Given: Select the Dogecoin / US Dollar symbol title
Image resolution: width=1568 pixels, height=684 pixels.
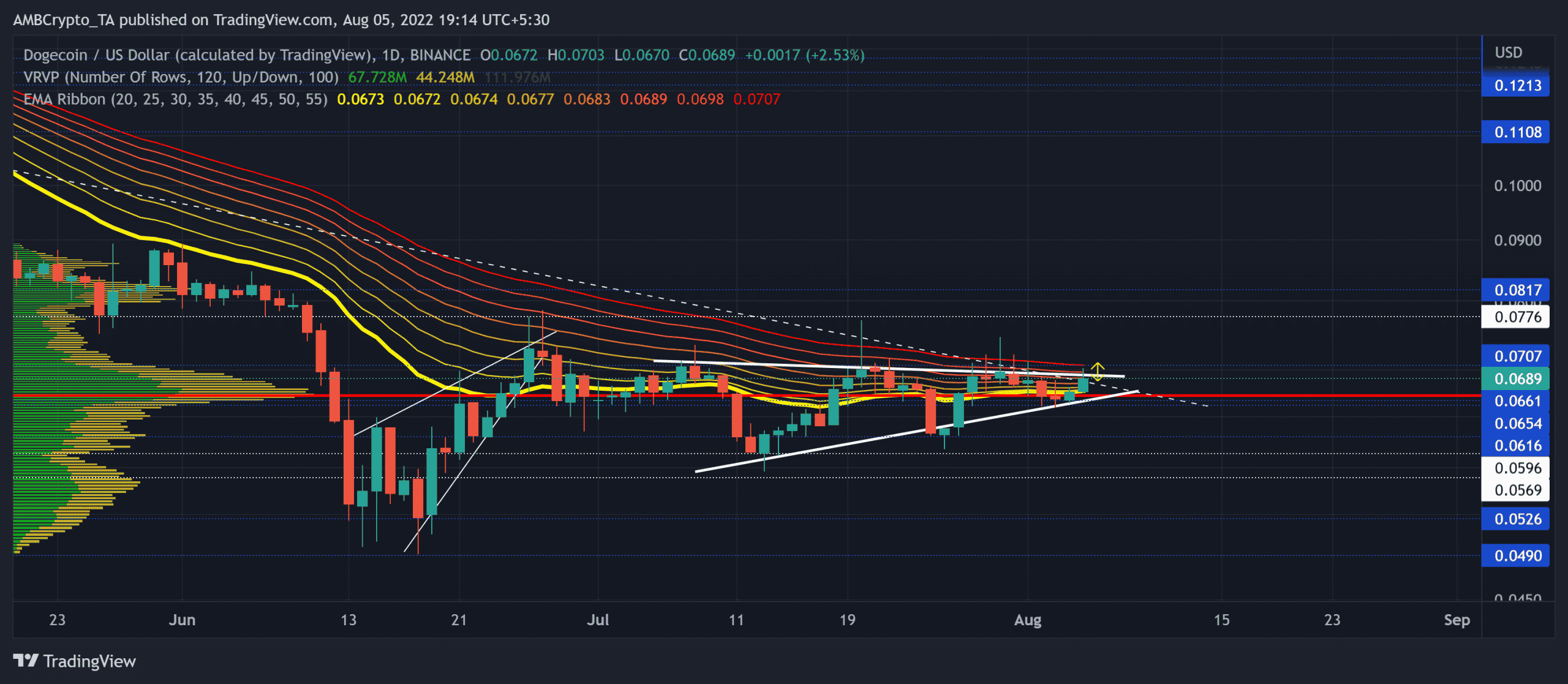Looking at the screenshot, I should tap(198, 55).
